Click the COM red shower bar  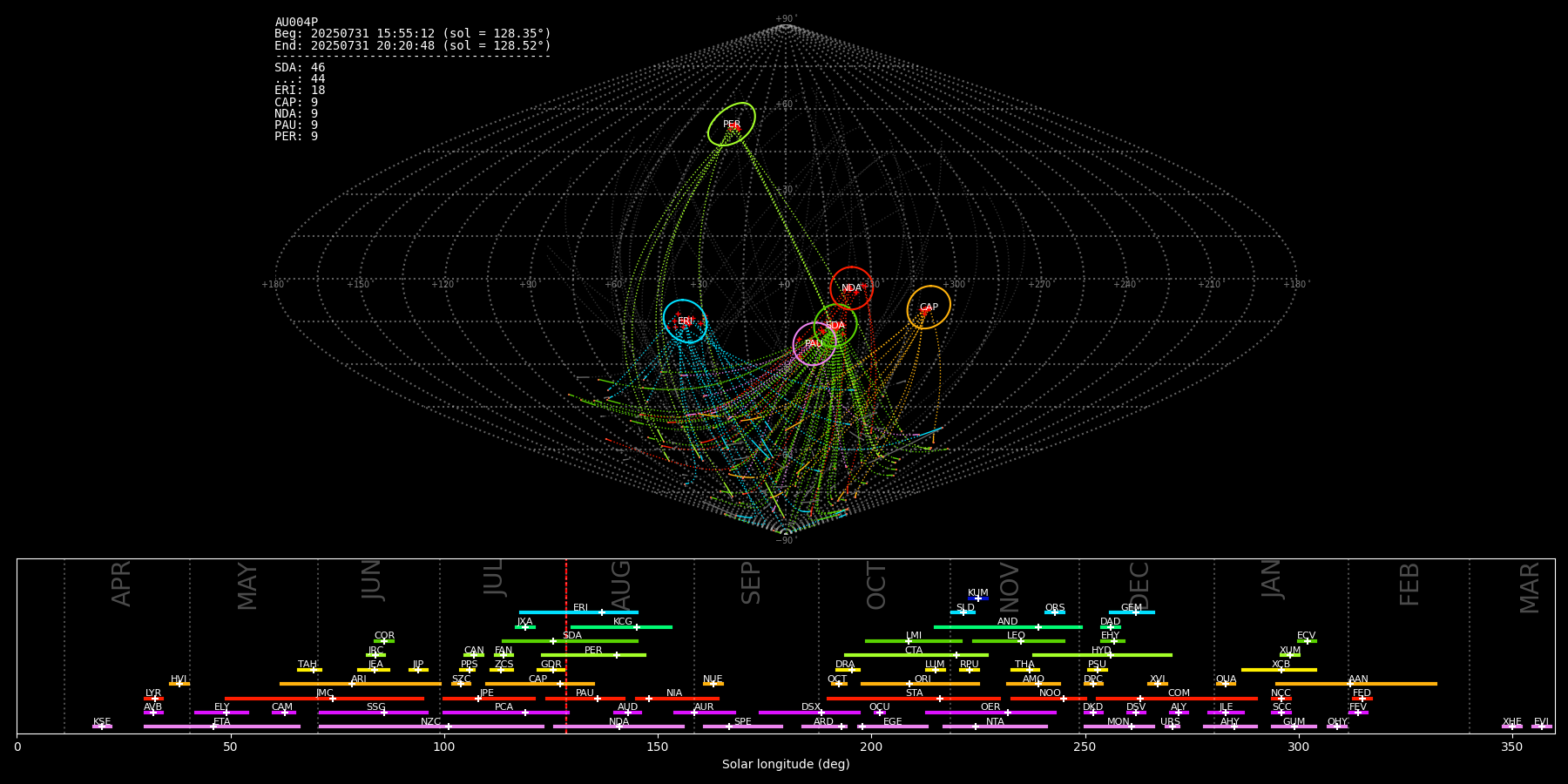[x=1179, y=699]
